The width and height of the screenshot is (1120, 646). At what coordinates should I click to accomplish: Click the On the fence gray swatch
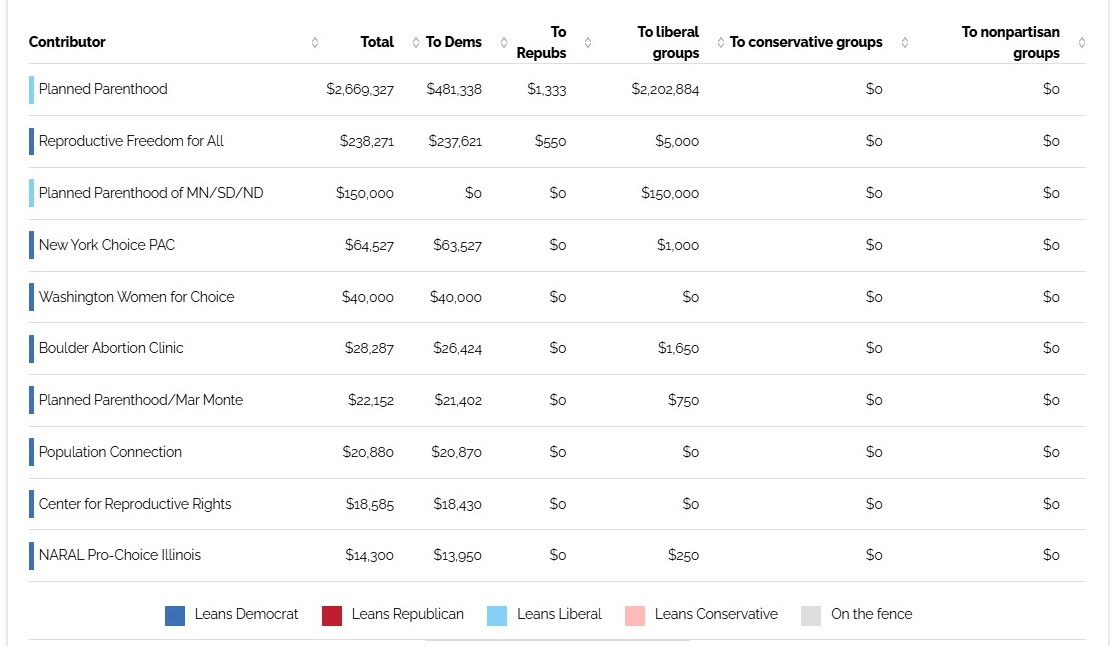[811, 615]
